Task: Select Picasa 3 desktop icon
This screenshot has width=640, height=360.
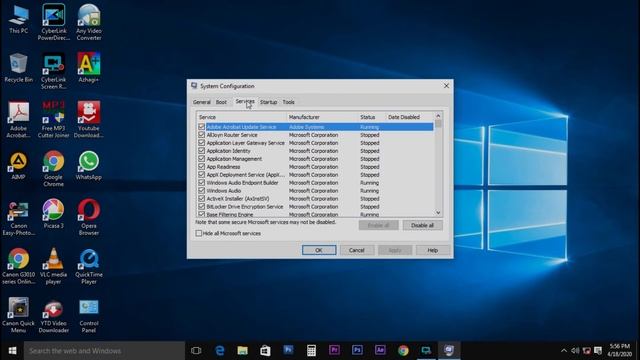Action: tap(53, 213)
